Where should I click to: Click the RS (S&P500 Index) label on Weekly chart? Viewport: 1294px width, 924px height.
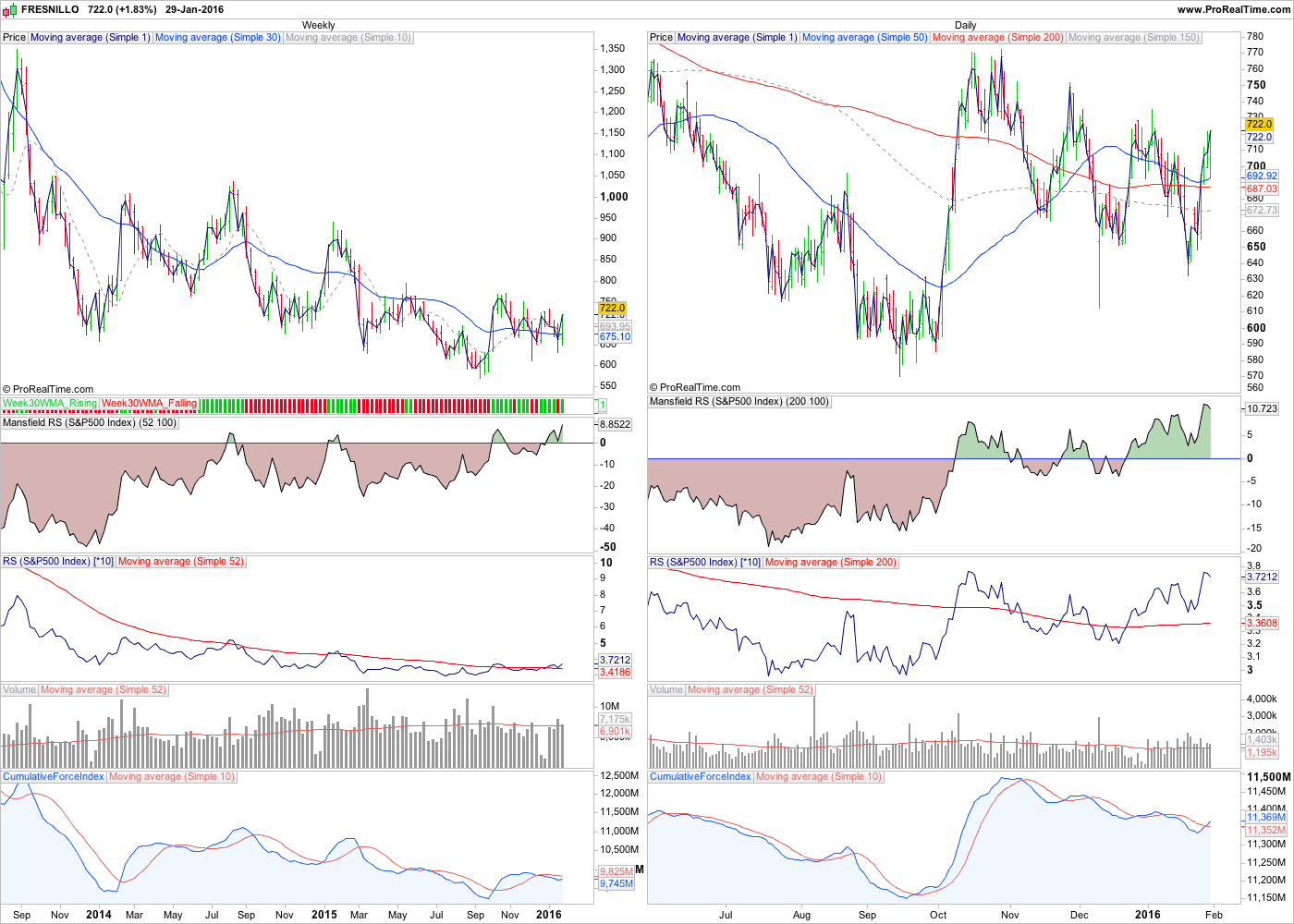[x=58, y=562]
